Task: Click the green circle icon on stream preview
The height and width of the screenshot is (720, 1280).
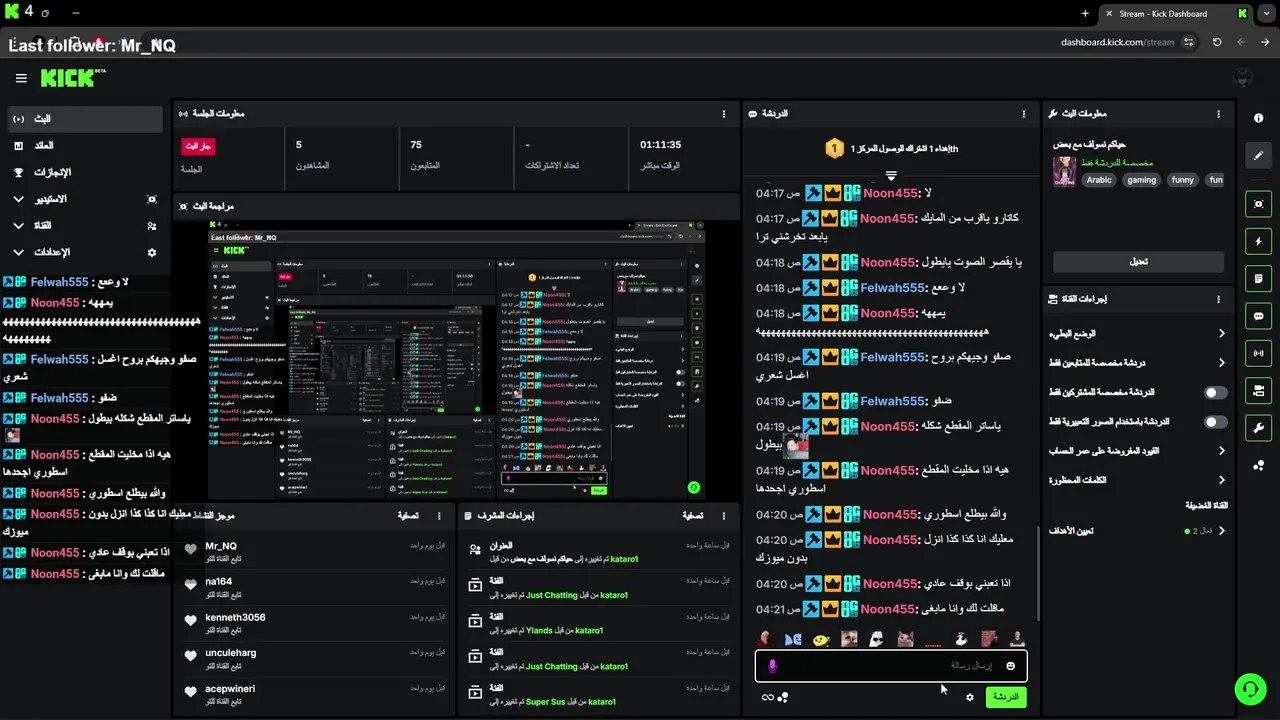Action: click(693, 488)
